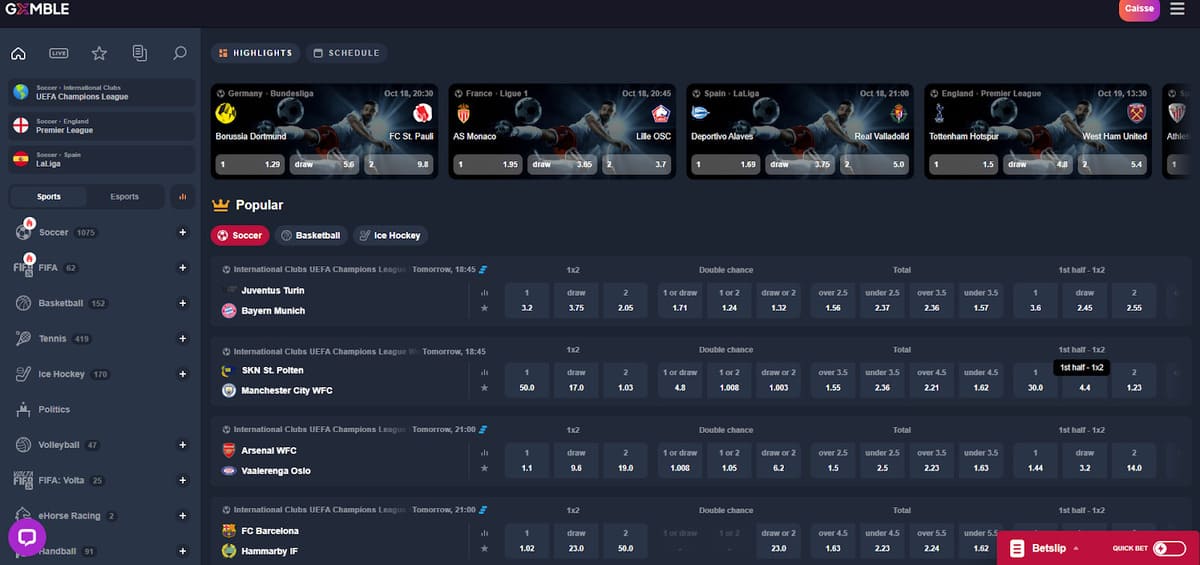Open the bet history receipt icon
Image resolution: width=1200 pixels, height=565 pixels.
coord(139,53)
